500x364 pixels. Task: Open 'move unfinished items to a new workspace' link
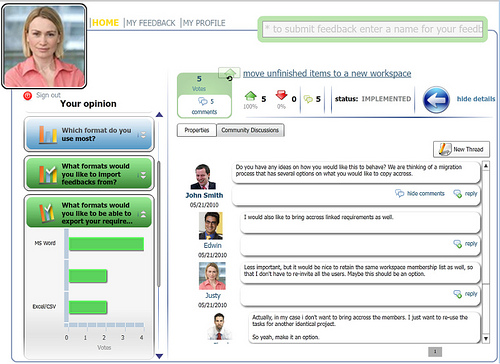tap(327, 73)
